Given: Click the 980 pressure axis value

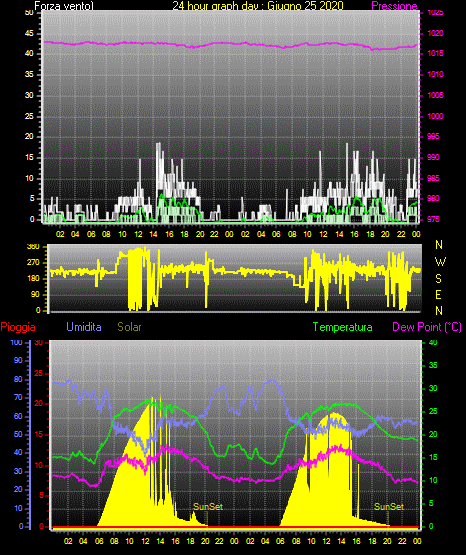Looking at the screenshot, I should (x=433, y=198).
